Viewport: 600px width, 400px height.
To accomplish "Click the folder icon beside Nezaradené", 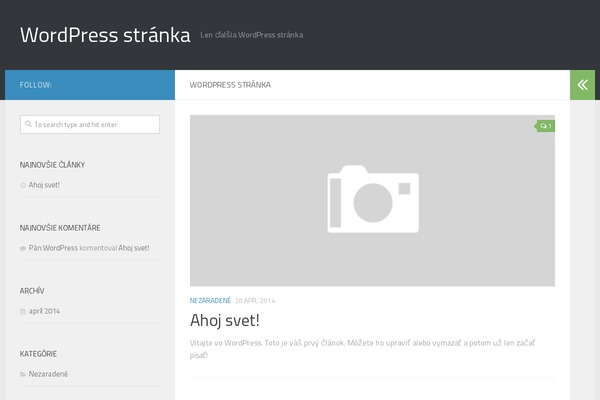I will 23,374.
